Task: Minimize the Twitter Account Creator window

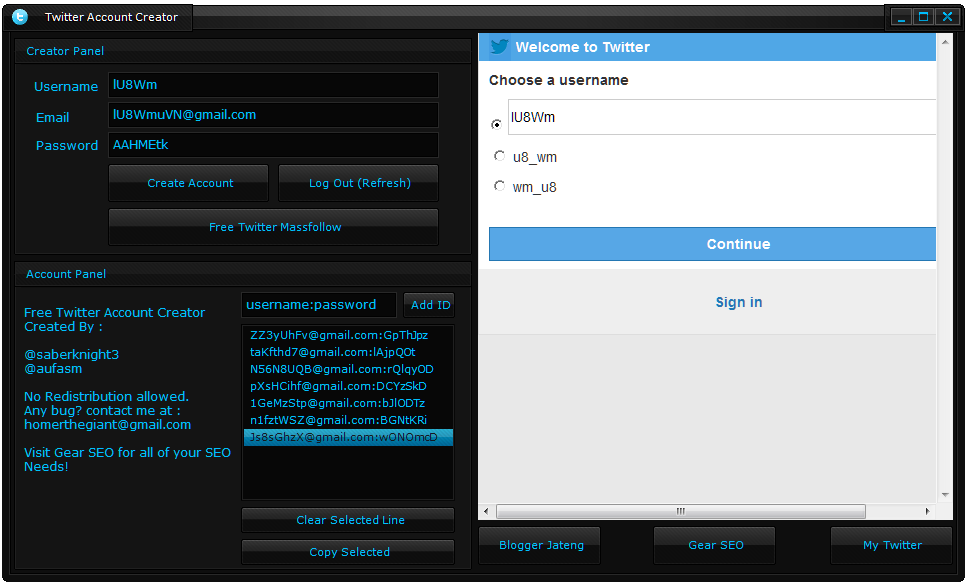Action: [901, 17]
